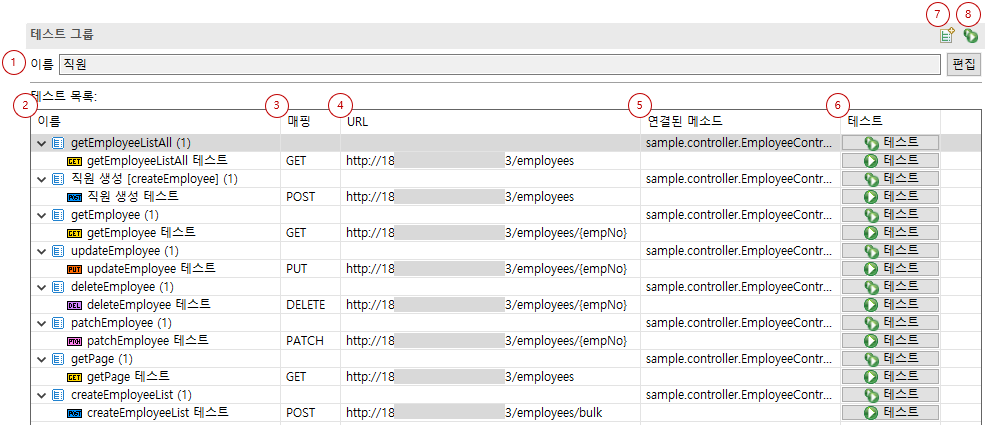Collapse the 직원 생성 [createEmployee] group
The height and width of the screenshot is (425, 985).
point(41,179)
